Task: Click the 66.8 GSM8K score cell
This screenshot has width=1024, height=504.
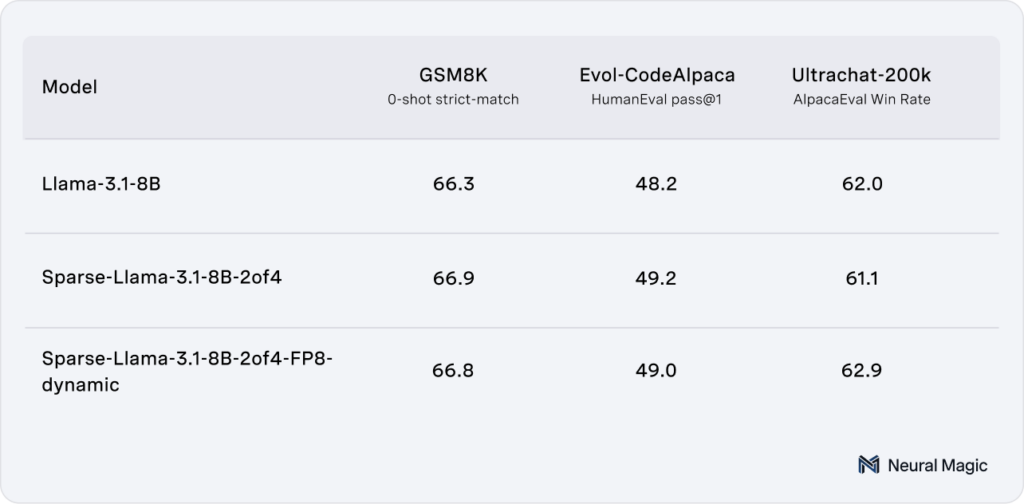Action: (453, 371)
